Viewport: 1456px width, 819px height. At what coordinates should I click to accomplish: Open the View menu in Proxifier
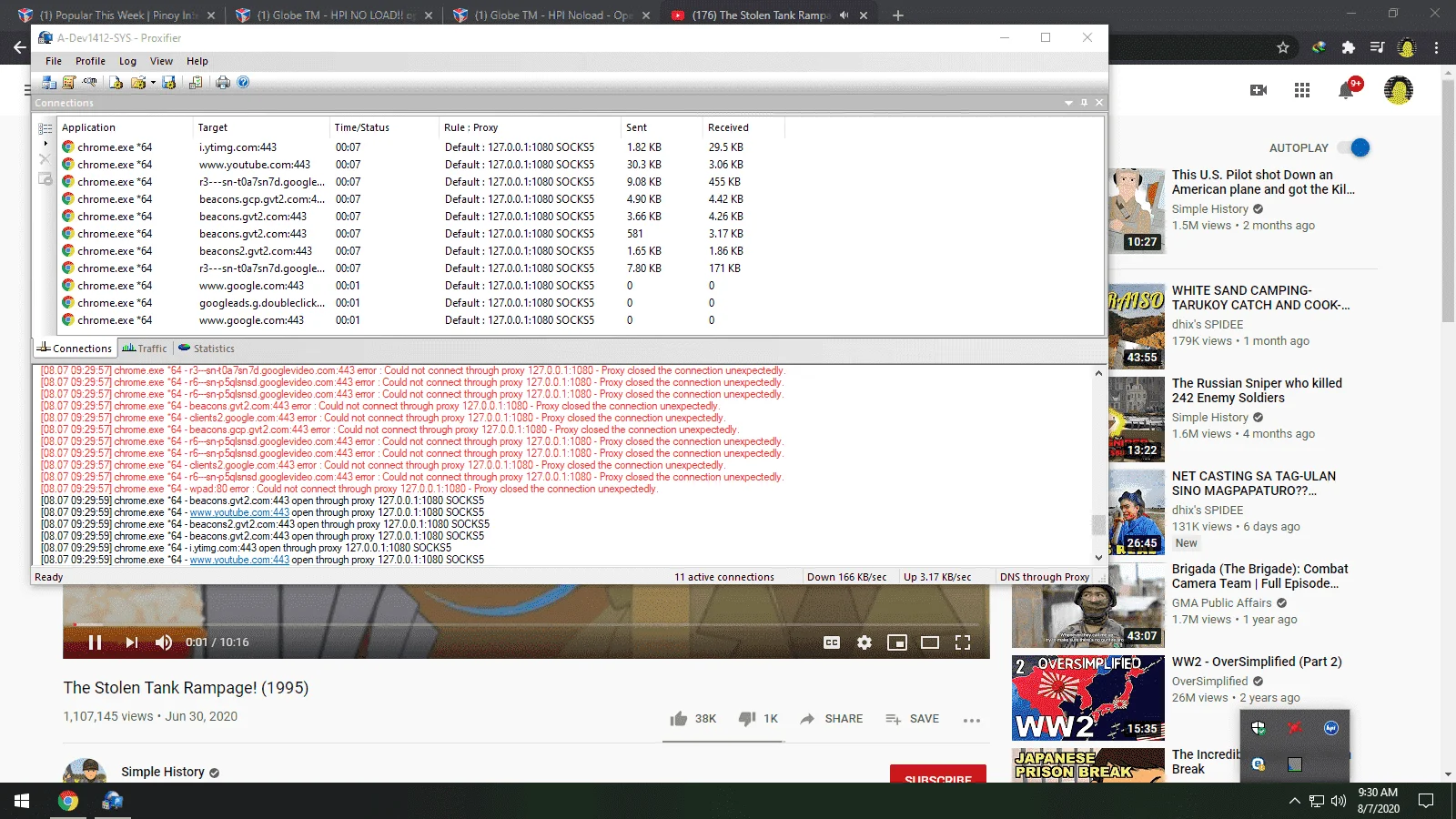161,61
